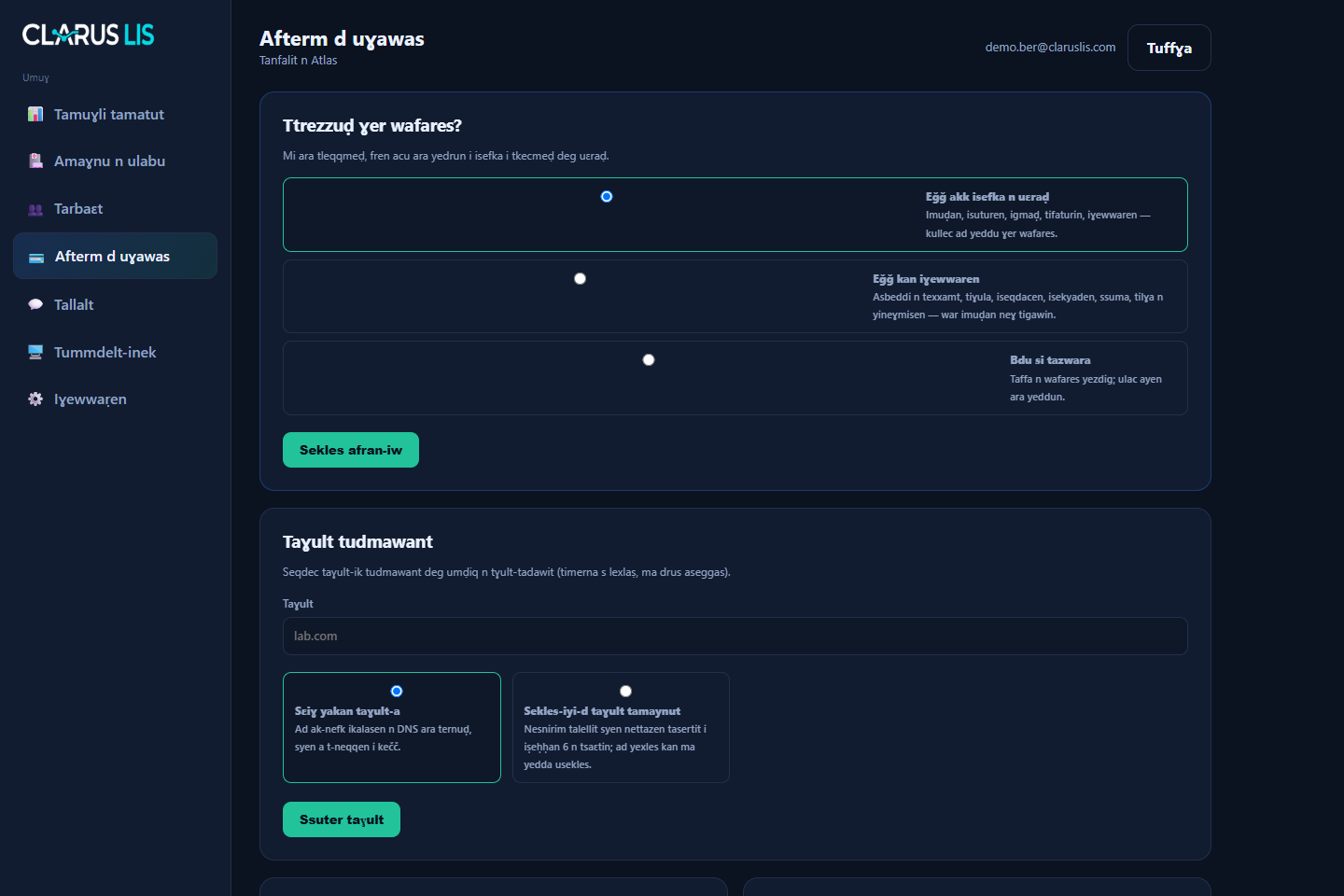Click the Clarus LIS logo
The width and height of the screenshot is (1344, 896).
(89, 35)
